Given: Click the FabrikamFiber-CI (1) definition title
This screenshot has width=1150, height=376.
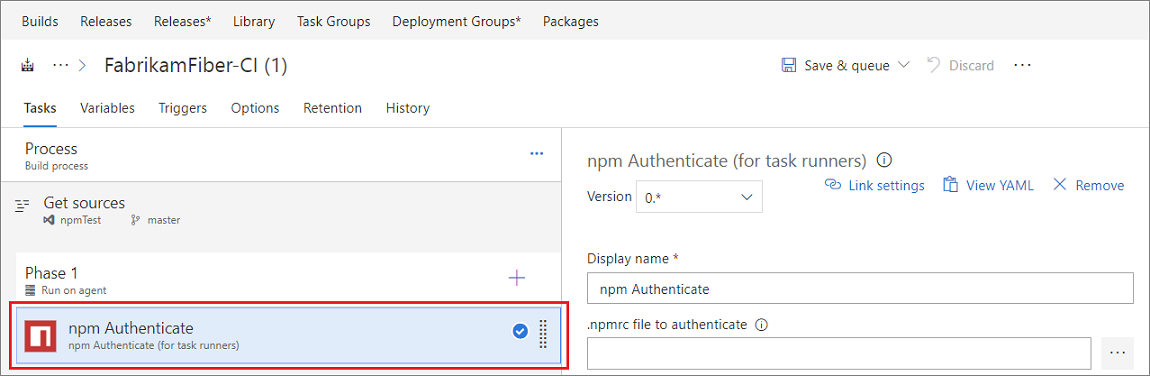Looking at the screenshot, I should coord(196,65).
